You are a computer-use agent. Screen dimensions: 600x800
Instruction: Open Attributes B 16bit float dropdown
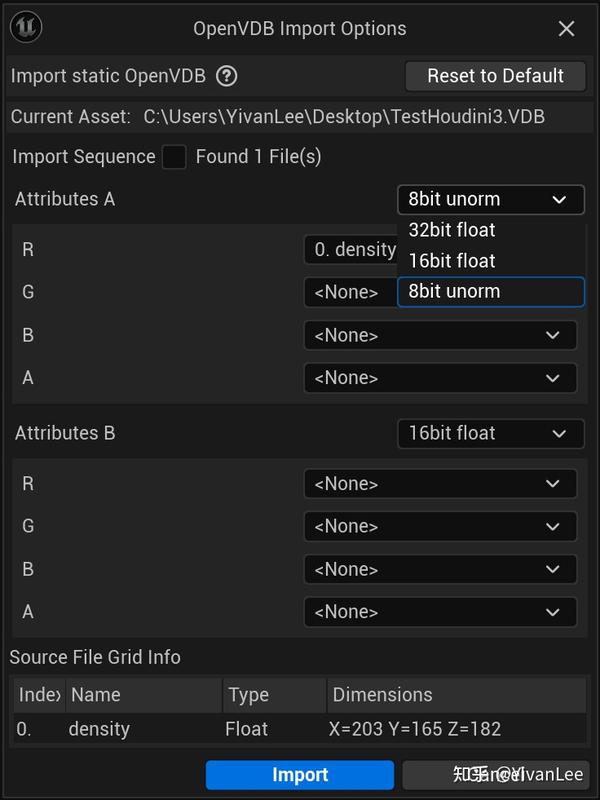pyautogui.click(x=490, y=433)
